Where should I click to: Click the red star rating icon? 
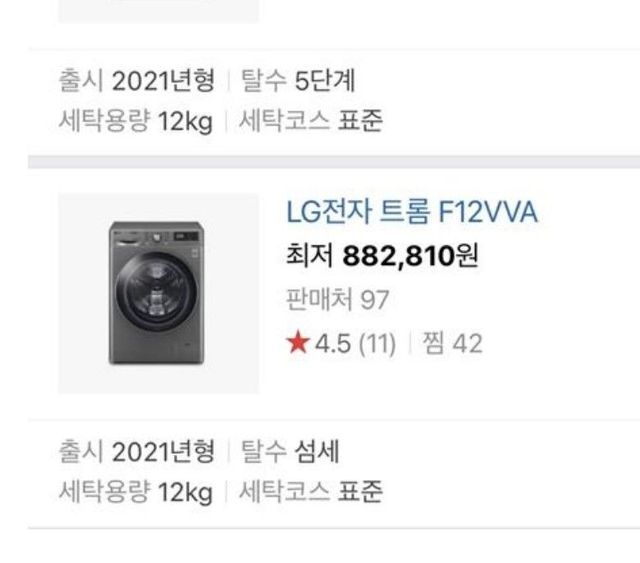[298, 343]
